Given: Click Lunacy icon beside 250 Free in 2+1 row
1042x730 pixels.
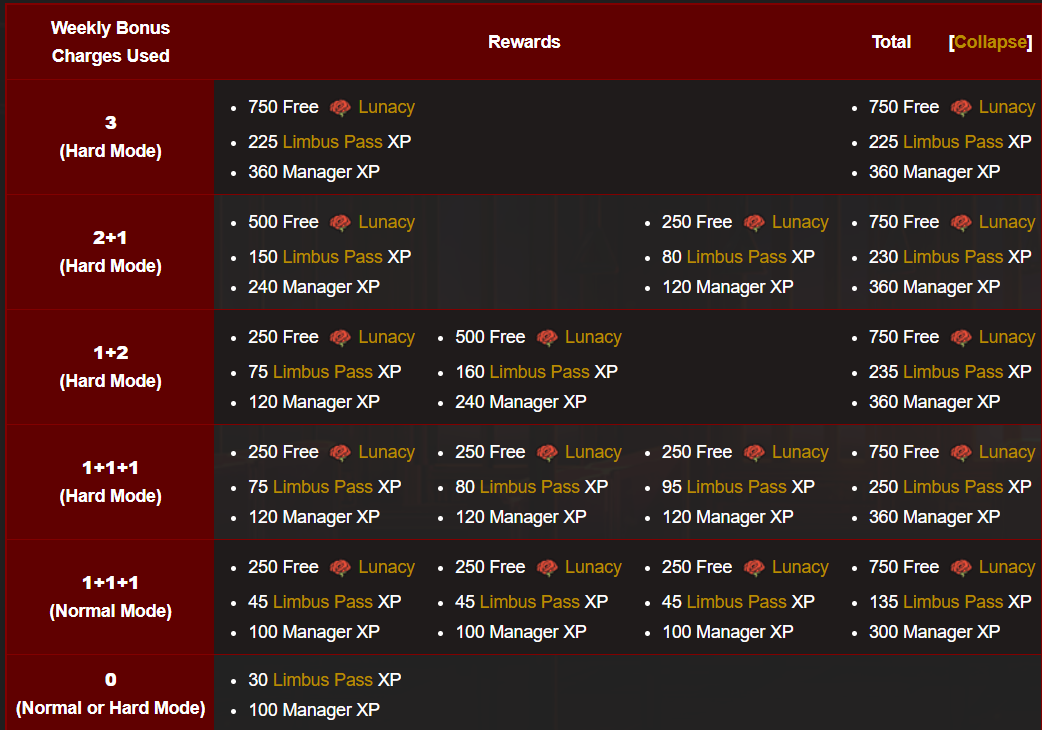Looking at the screenshot, I should (754, 223).
